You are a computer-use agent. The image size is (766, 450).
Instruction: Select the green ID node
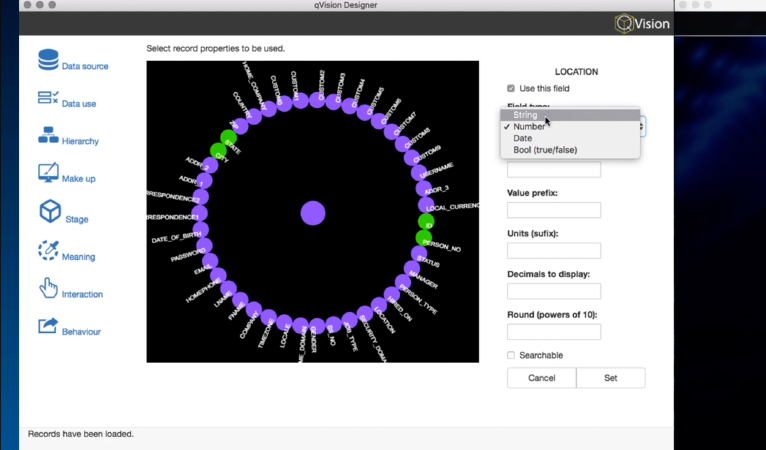pyautogui.click(x=426, y=222)
